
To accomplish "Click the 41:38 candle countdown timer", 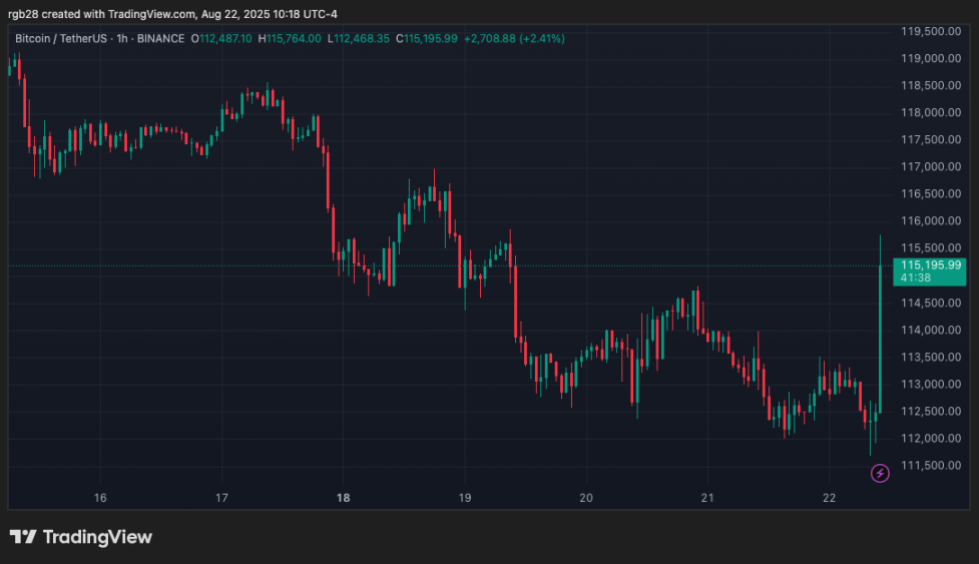I will click(x=917, y=277).
